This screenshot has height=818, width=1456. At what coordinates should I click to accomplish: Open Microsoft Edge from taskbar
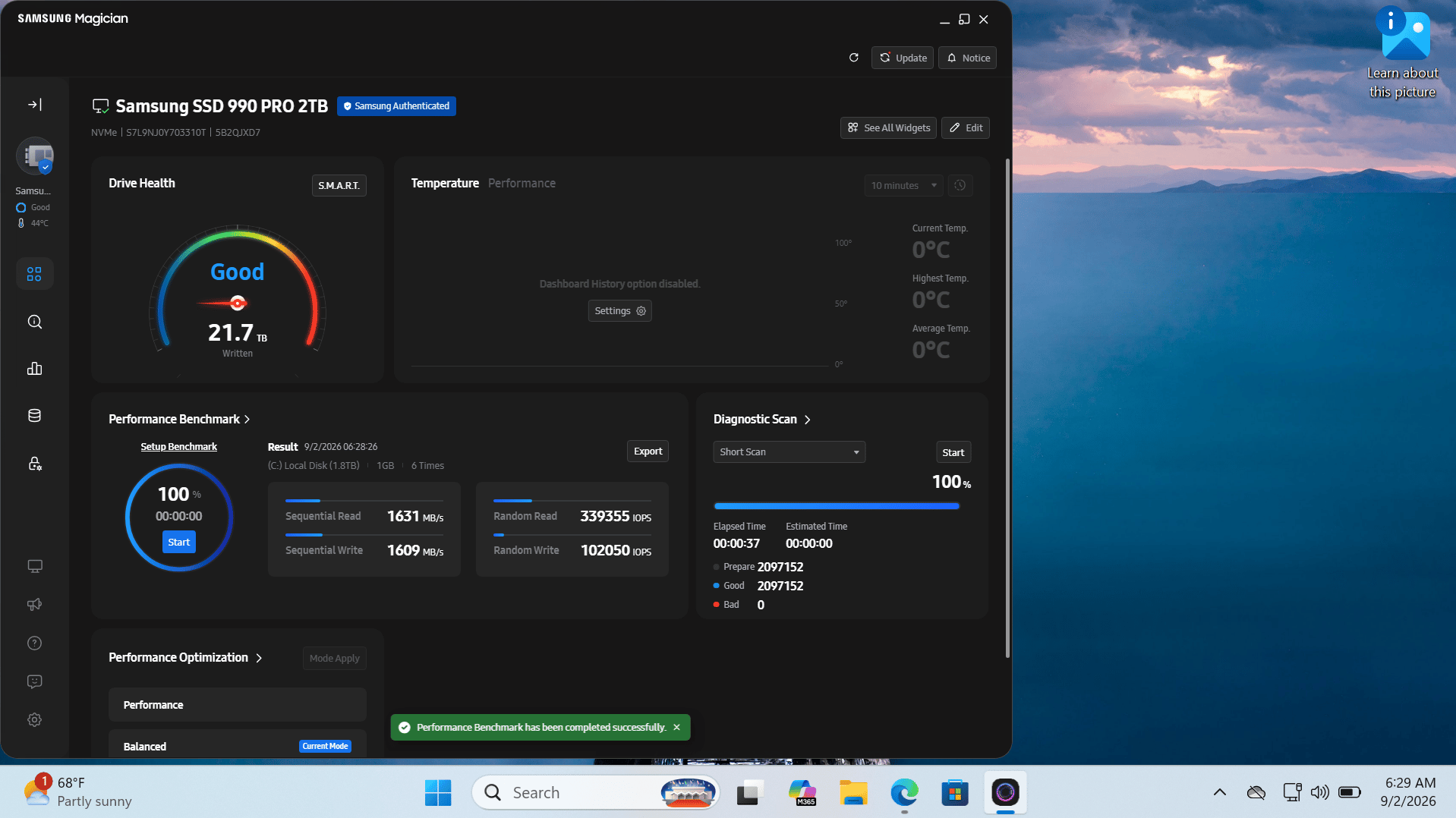pyautogui.click(x=904, y=793)
